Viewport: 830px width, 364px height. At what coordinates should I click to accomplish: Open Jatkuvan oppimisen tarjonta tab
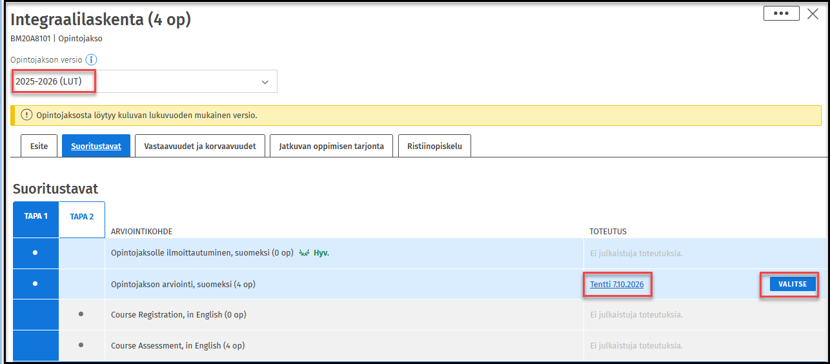coord(331,146)
